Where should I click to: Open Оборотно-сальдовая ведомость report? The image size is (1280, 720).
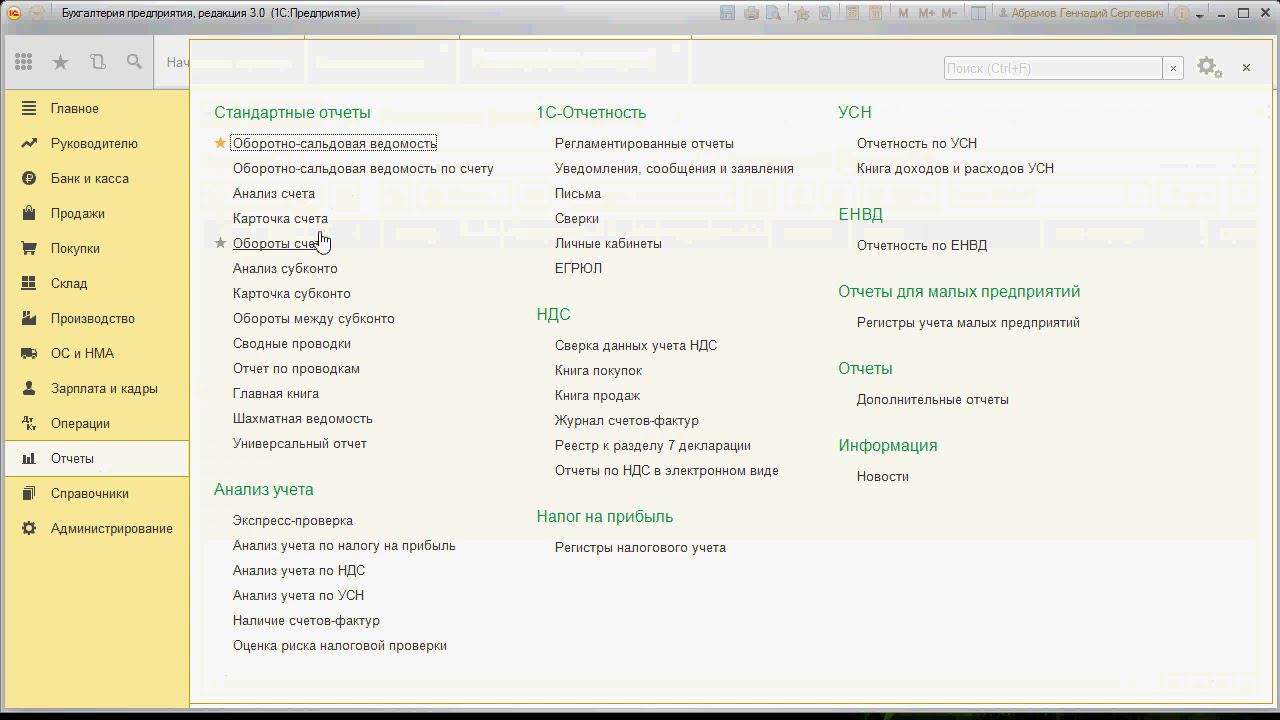pyautogui.click(x=334, y=143)
